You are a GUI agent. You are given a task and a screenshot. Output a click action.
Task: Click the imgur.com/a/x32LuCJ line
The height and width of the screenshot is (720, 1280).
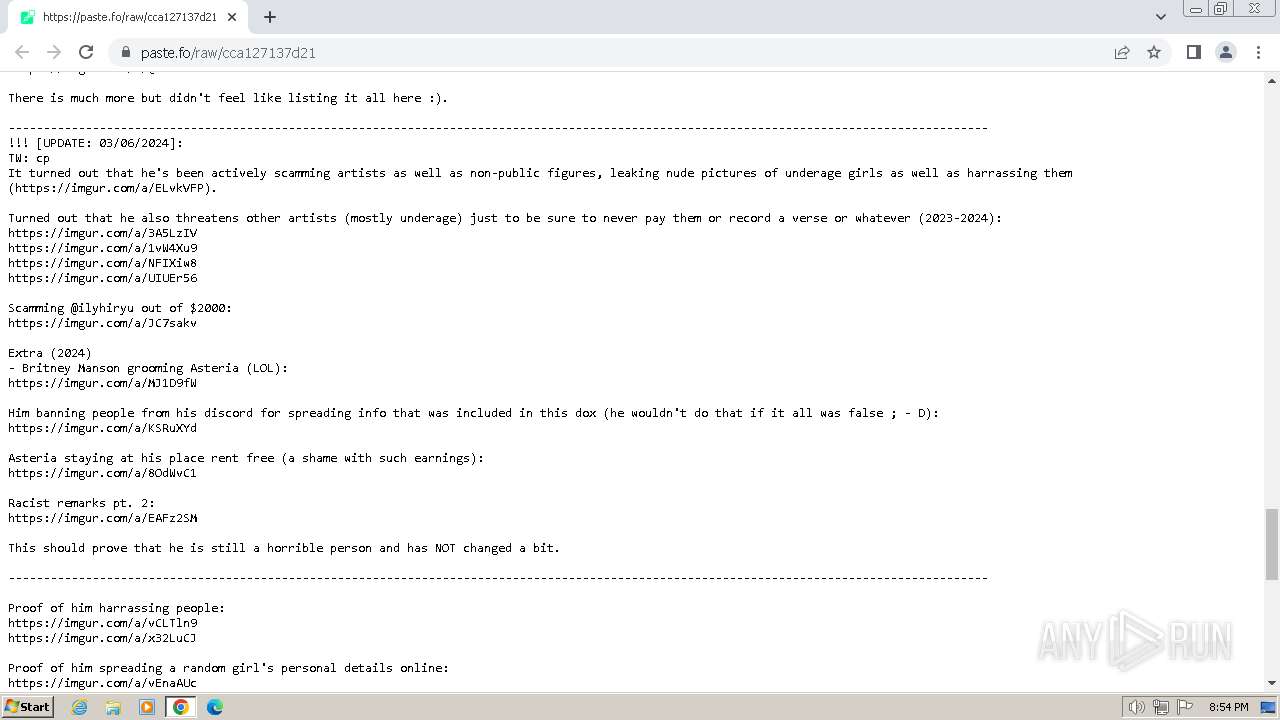(103, 638)
